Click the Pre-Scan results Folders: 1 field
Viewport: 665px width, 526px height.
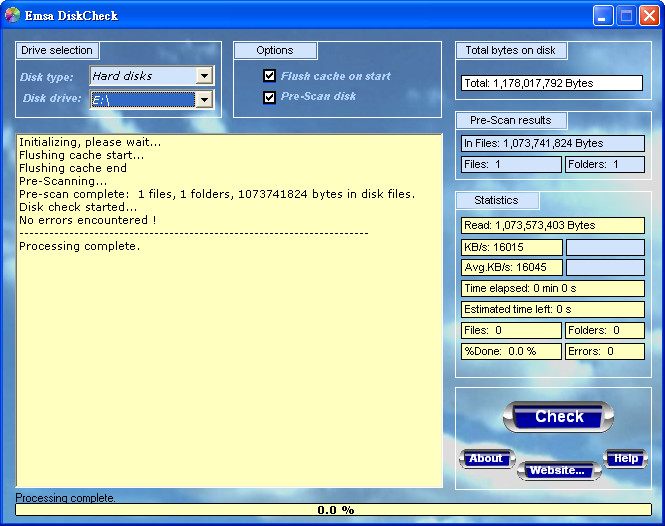pos(605,164)
